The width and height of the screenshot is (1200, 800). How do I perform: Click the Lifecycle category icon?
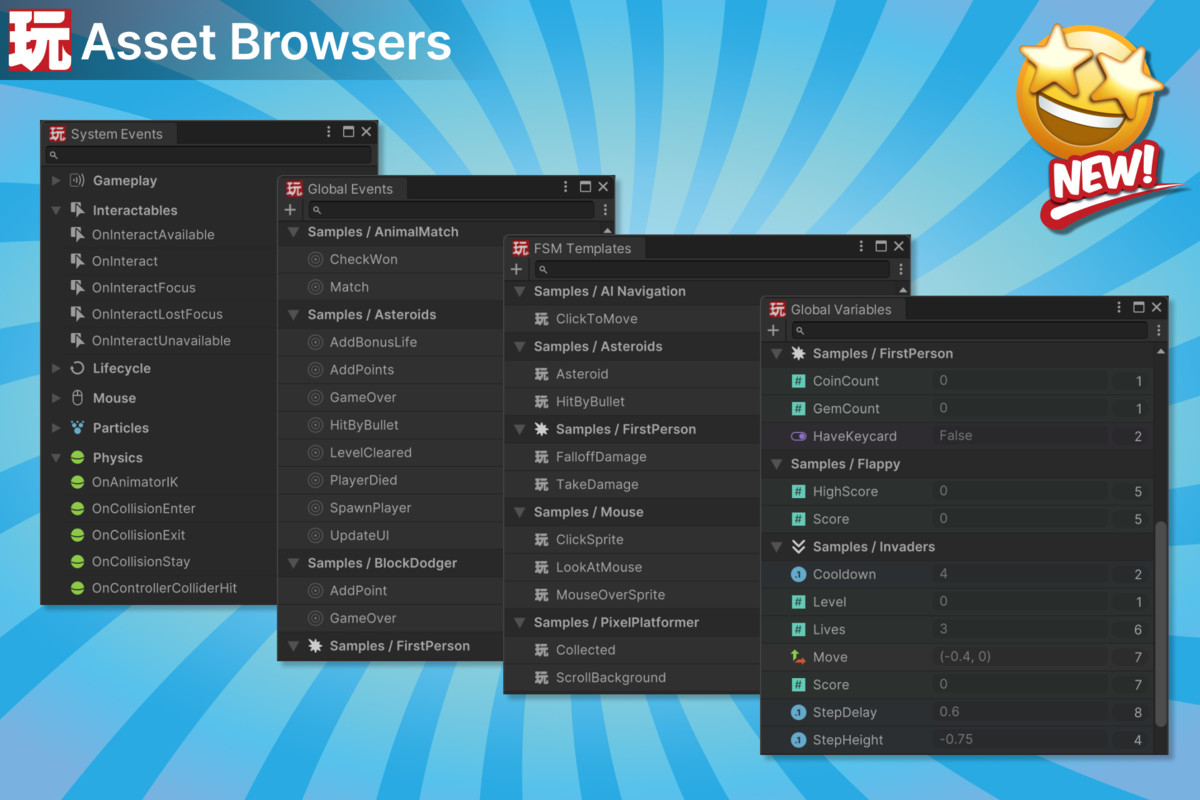tap(77, 368)
